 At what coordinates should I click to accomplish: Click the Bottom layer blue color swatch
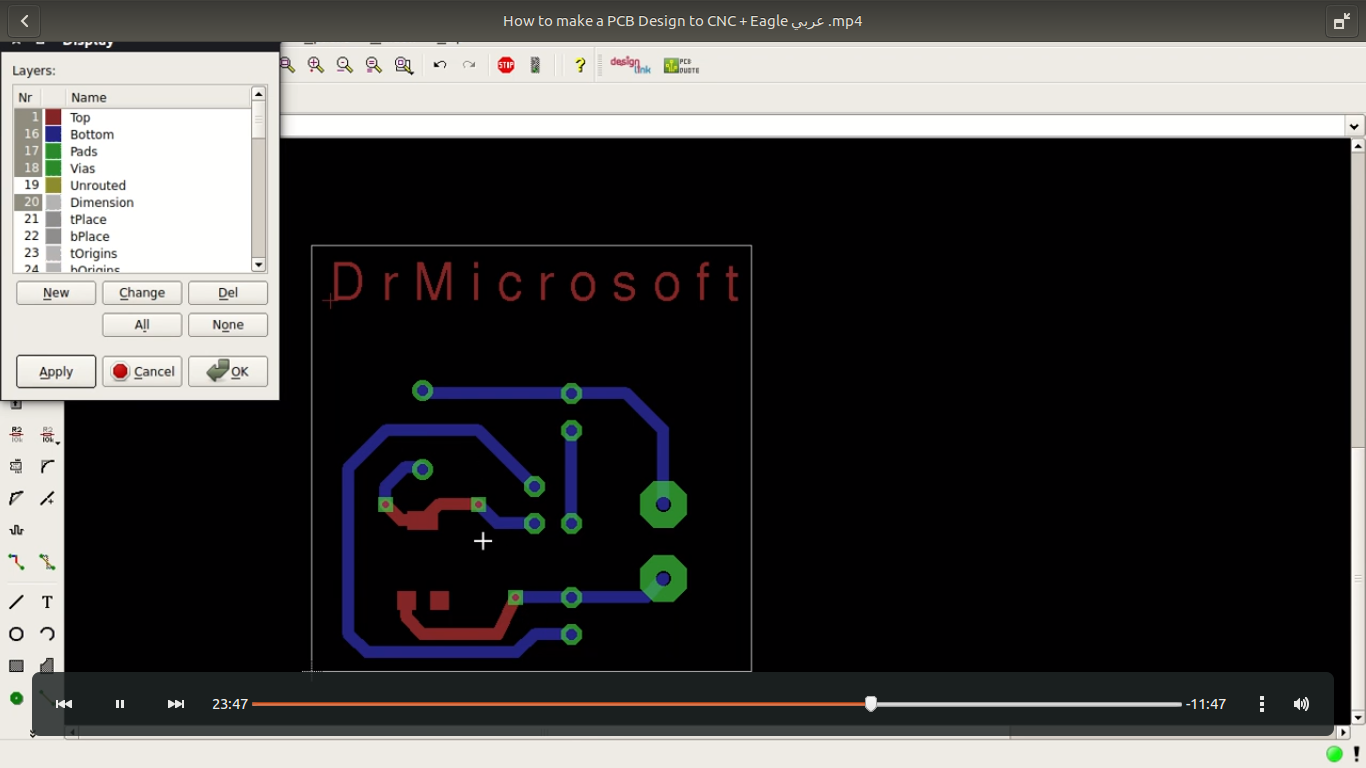(x=54, y=134)
